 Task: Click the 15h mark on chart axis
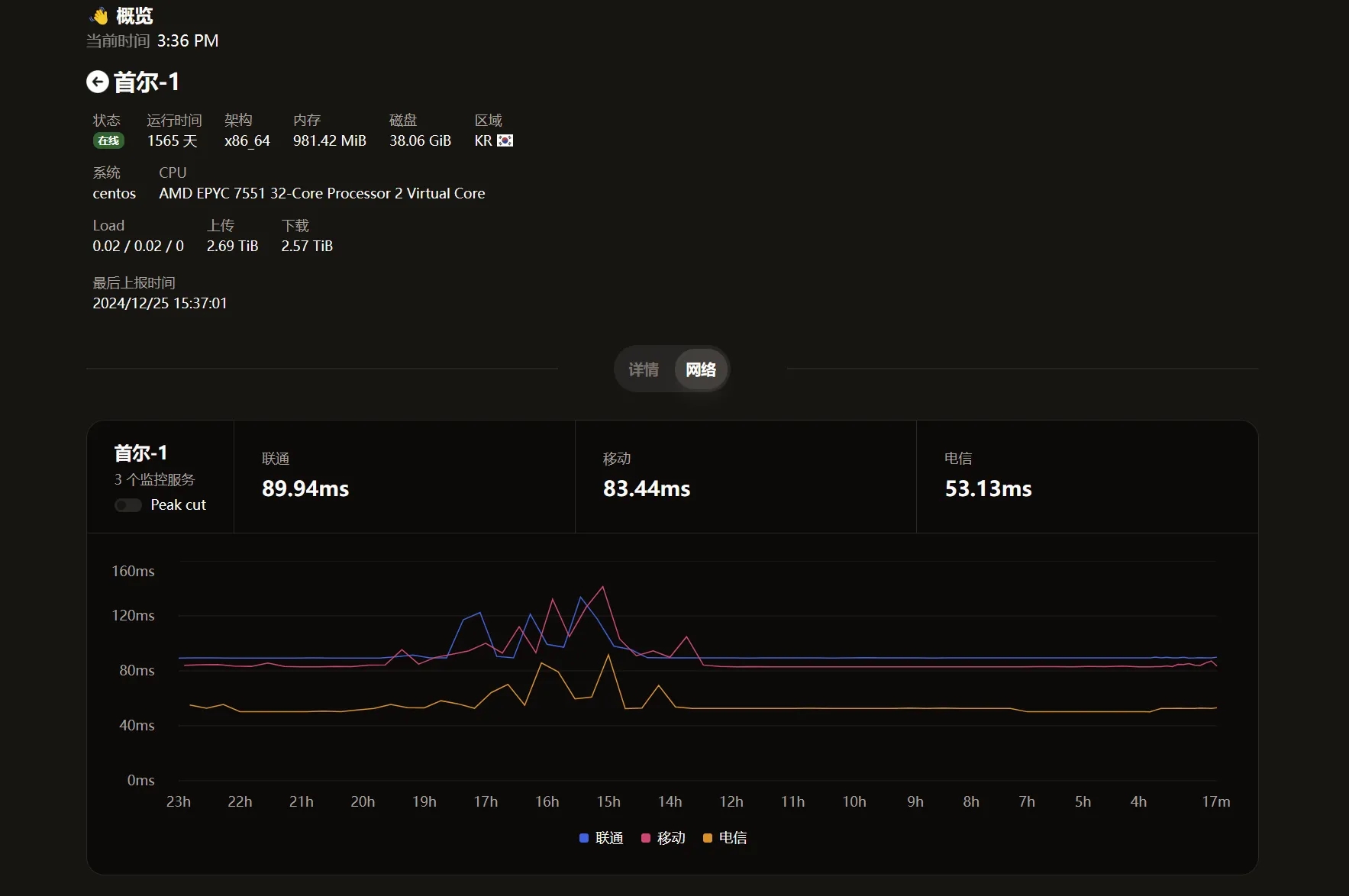tap(608, 801)
